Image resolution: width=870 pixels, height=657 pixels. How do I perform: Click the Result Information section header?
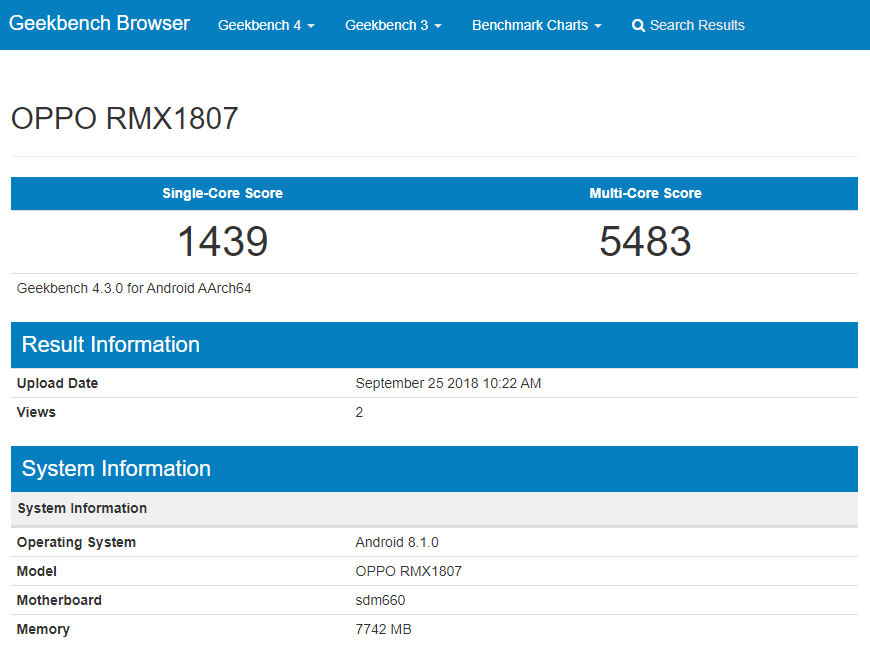[x=434, y=345]
